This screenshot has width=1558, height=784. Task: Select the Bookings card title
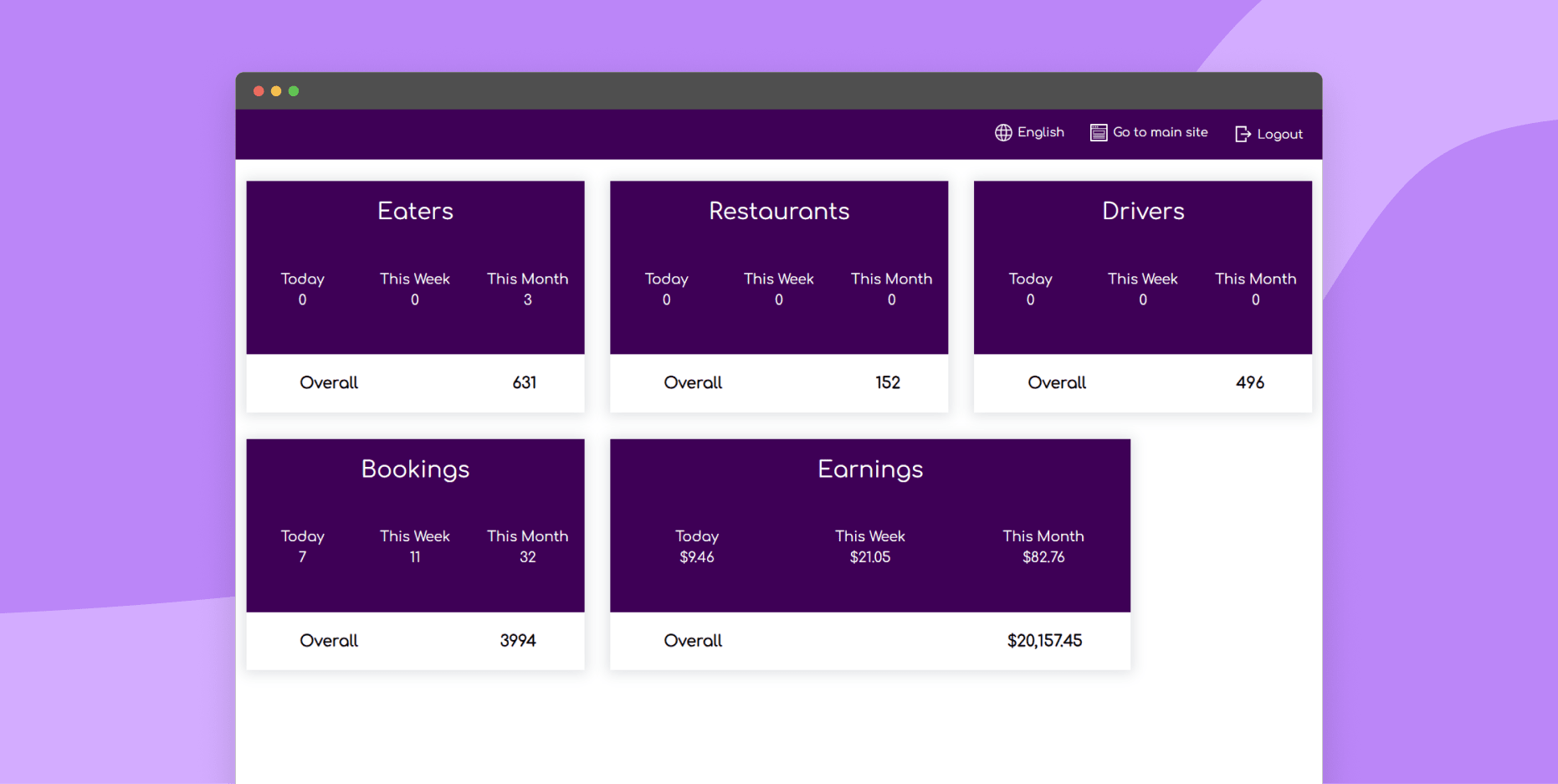pos(415,469)
